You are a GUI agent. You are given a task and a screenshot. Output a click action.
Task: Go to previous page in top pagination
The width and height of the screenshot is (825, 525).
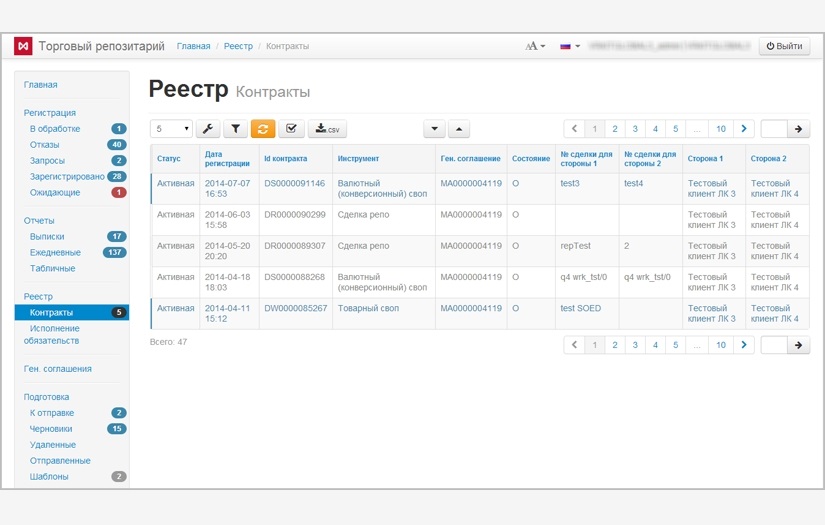coord(574,129)
